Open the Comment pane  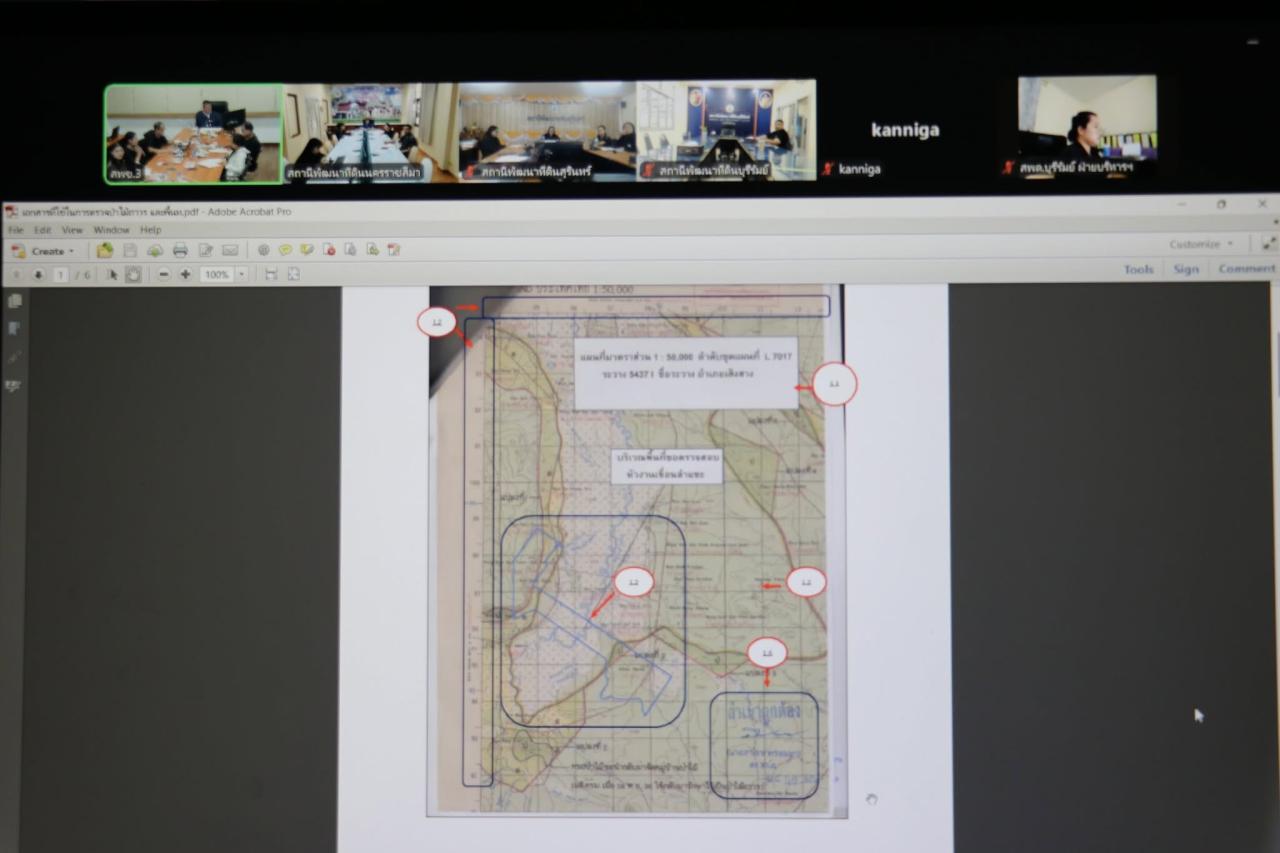pos(1246,269)
